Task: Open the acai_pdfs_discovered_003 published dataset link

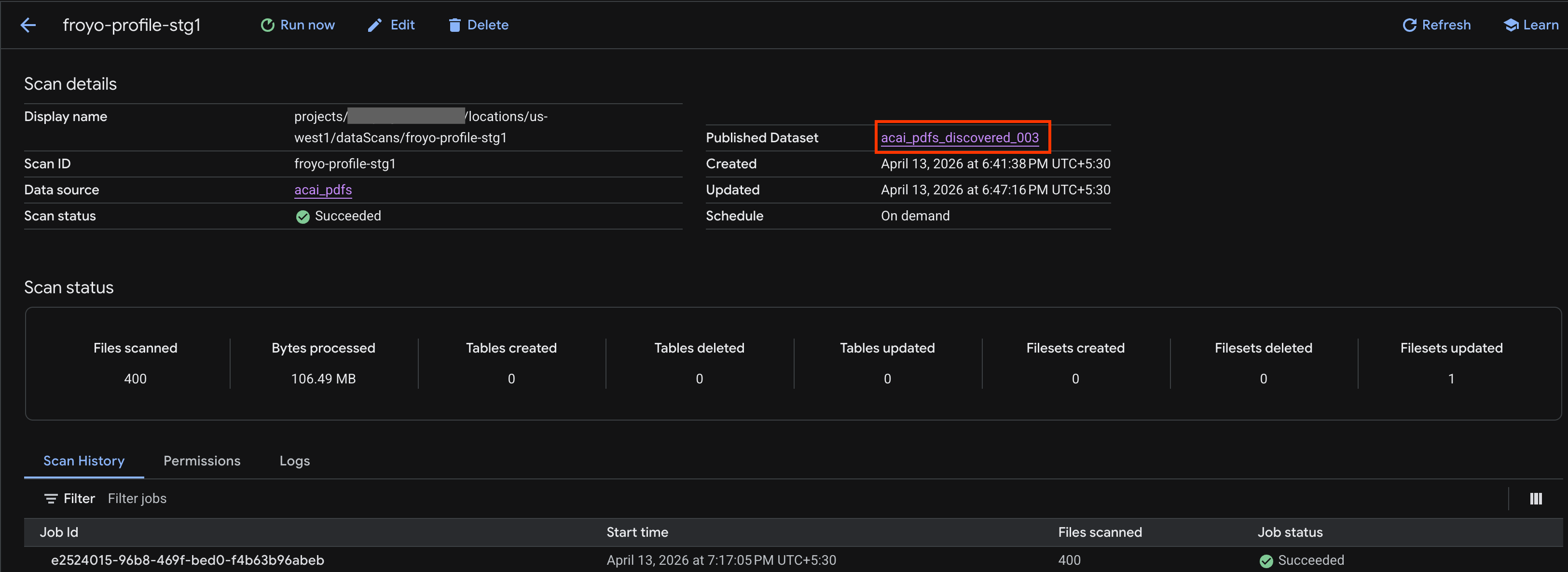Action: (x=959, y=137)
